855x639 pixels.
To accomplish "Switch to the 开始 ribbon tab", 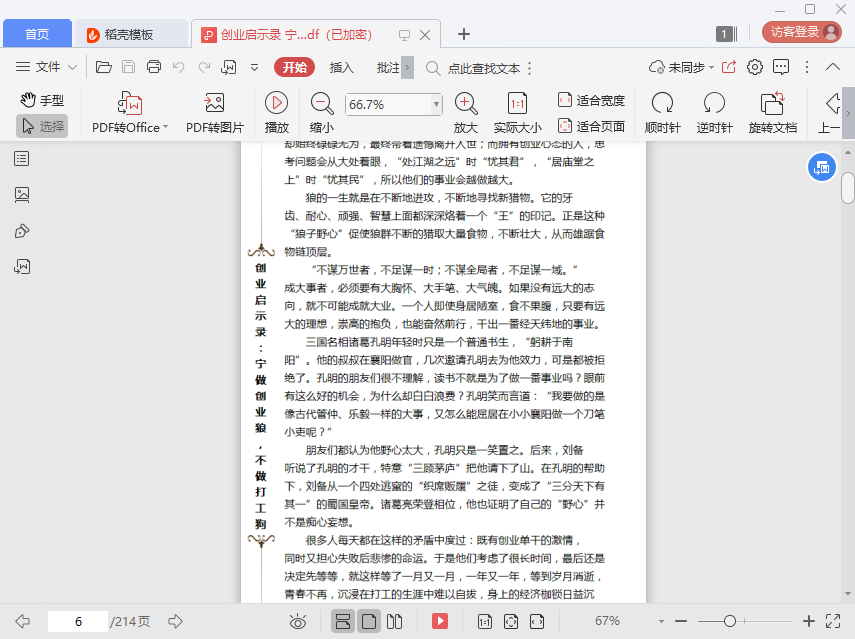I will tap(294, 67).
